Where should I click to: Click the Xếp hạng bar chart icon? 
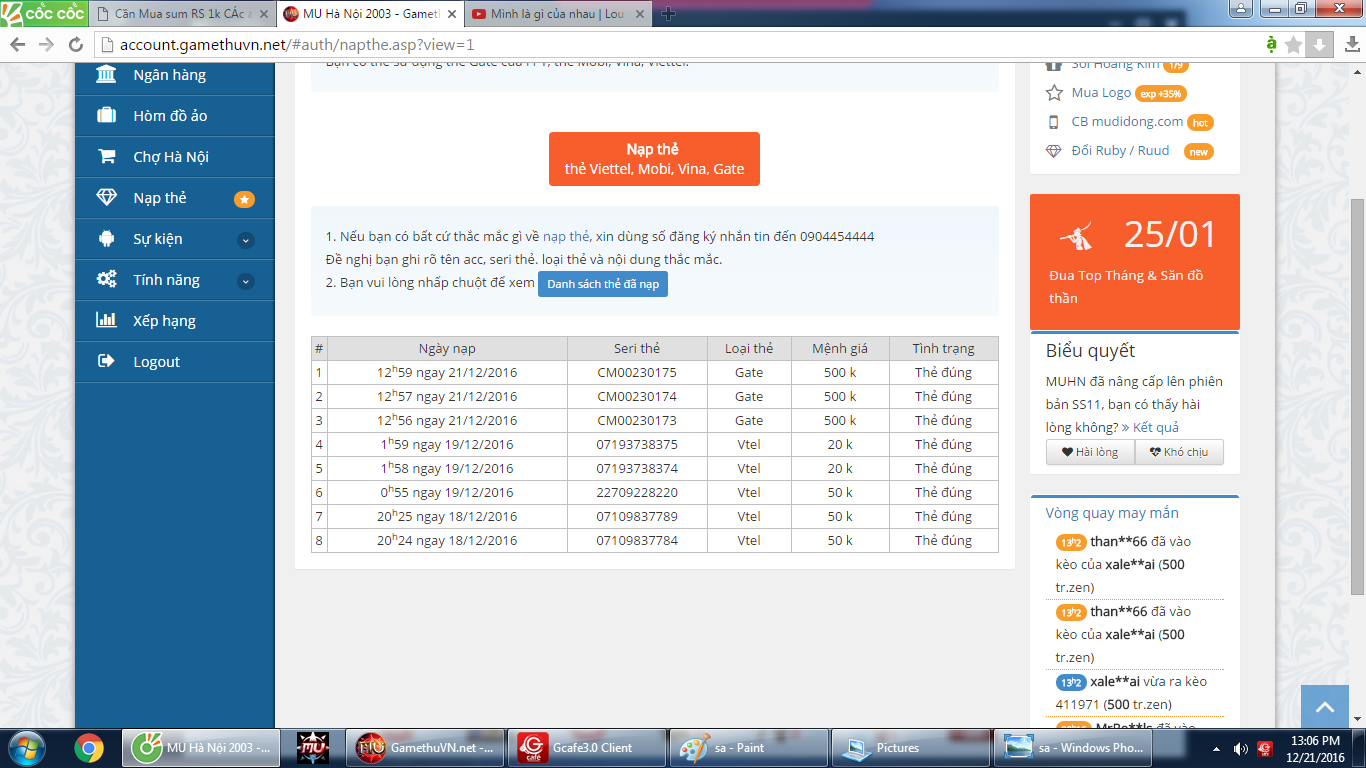pos(106,321)
